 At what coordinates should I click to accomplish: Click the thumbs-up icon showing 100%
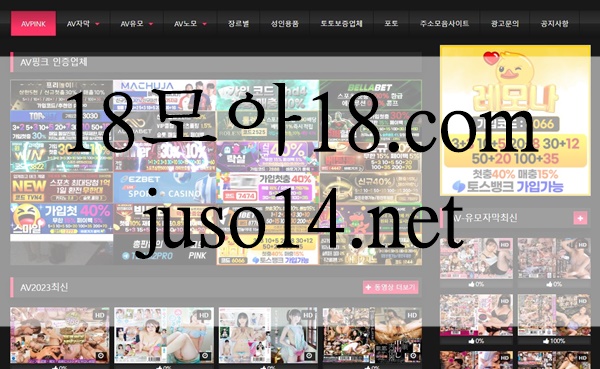pyautogui.click(x=546, y=341)
